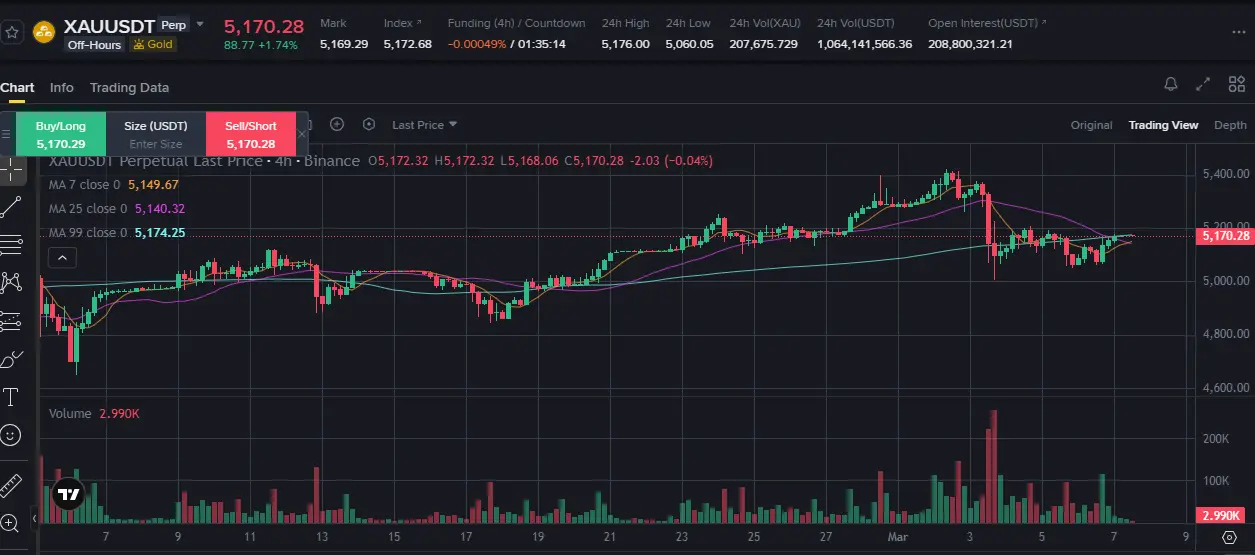Click the MA 25 close 0 indicator label

[88, 209]
